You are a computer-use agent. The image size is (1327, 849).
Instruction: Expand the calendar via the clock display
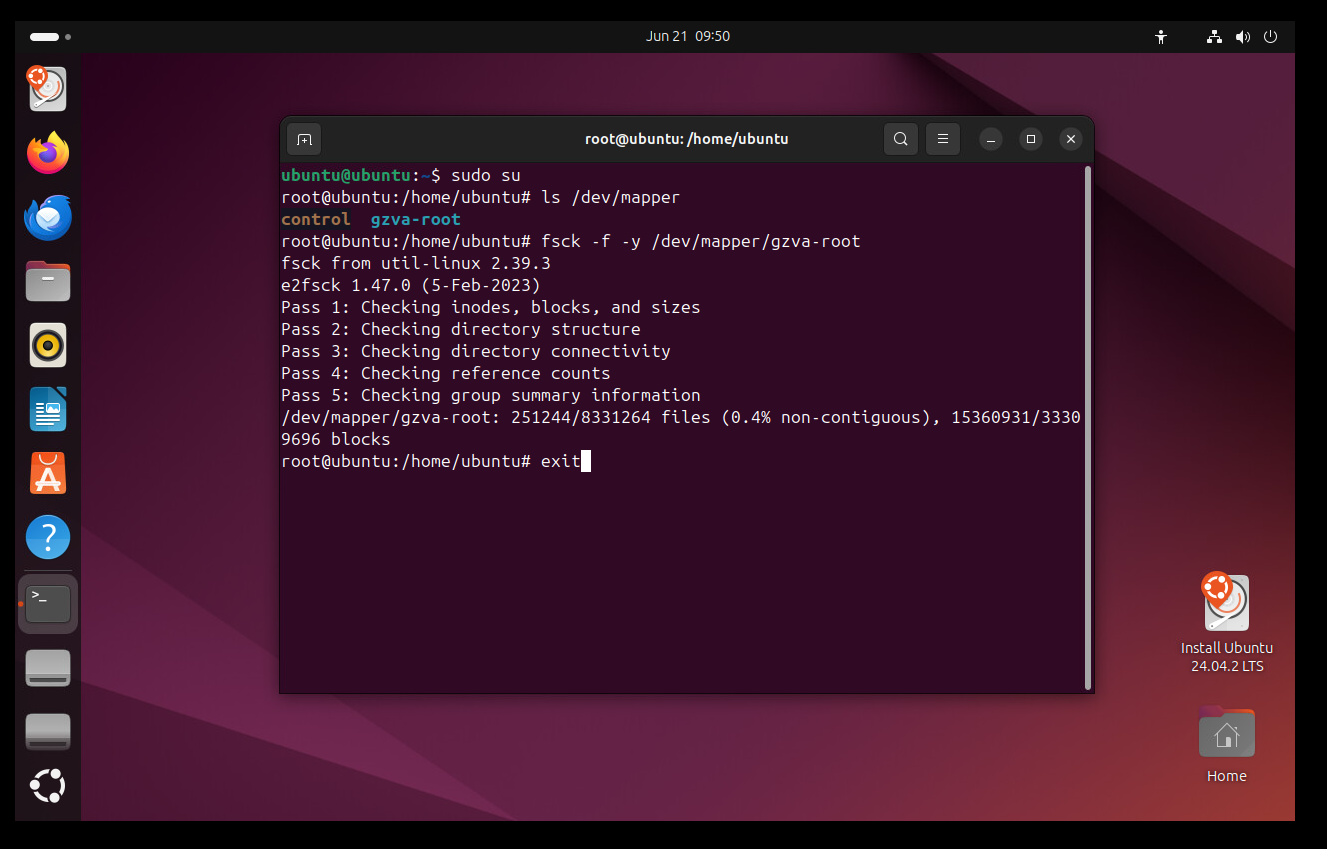[688, 36]
